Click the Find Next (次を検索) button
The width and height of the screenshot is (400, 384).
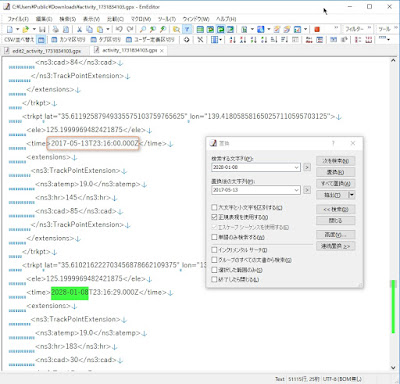335,161
